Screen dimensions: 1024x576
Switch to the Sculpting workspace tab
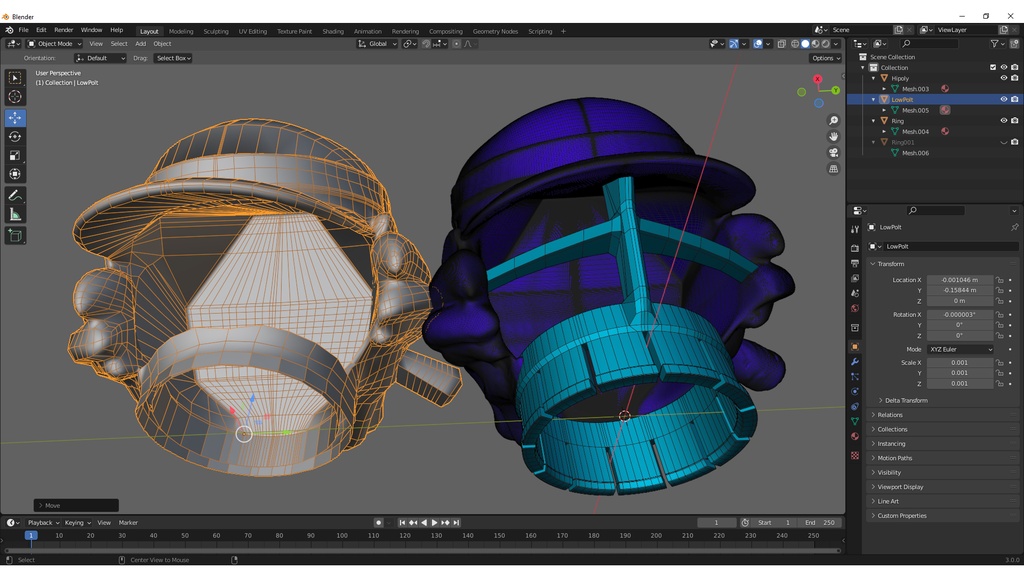tap(216, 31)
